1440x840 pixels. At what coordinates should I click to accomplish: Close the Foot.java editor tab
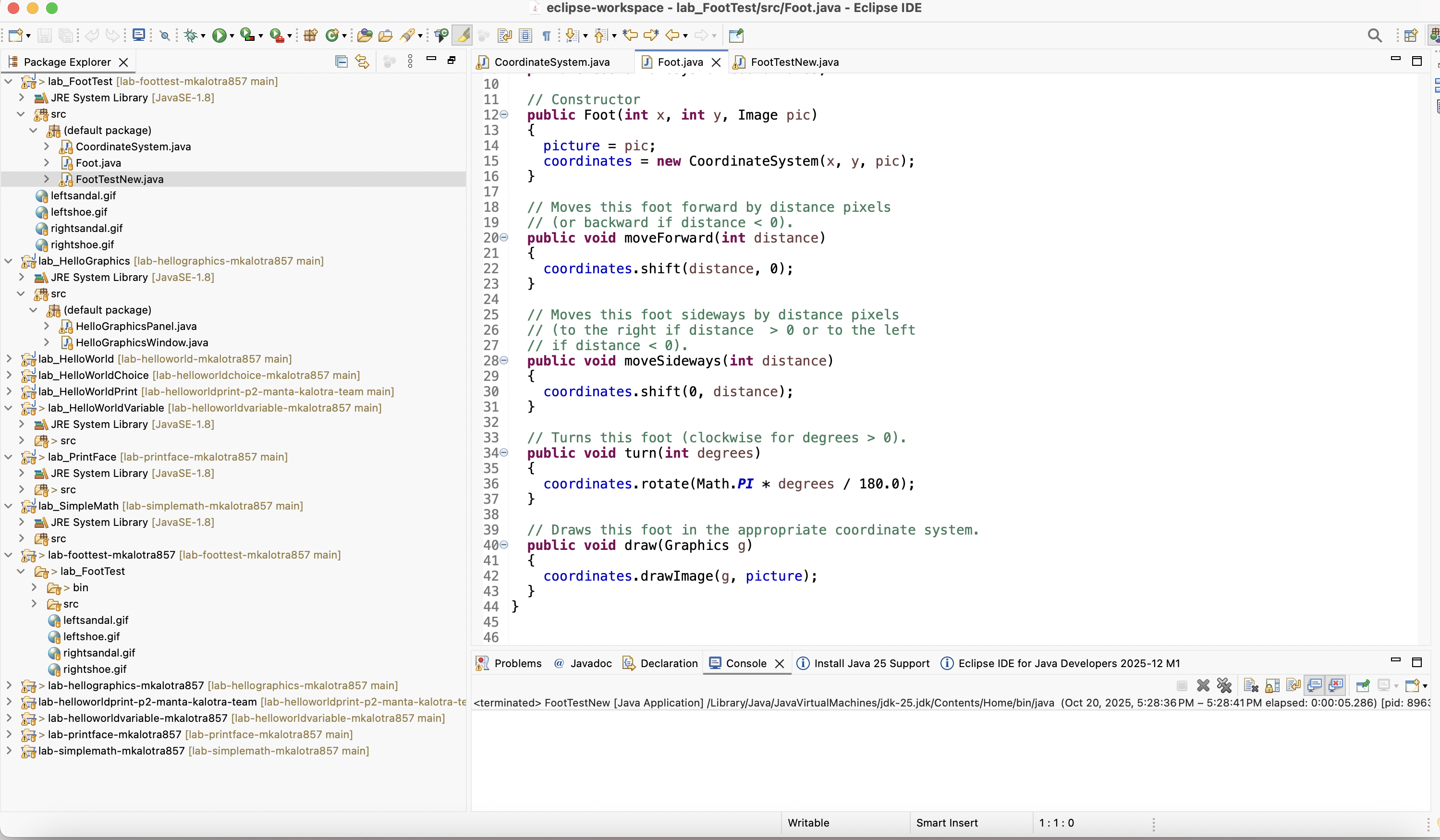716,62
